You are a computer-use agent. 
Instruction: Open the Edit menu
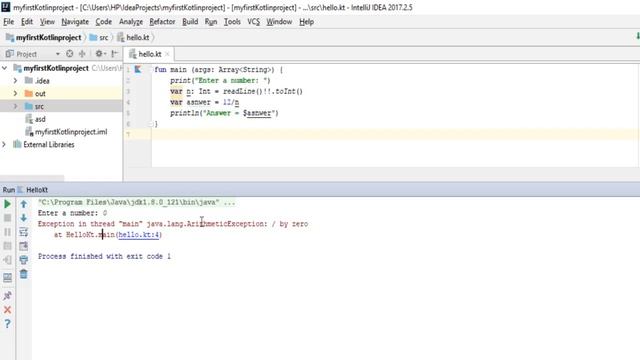coord(27,22)
